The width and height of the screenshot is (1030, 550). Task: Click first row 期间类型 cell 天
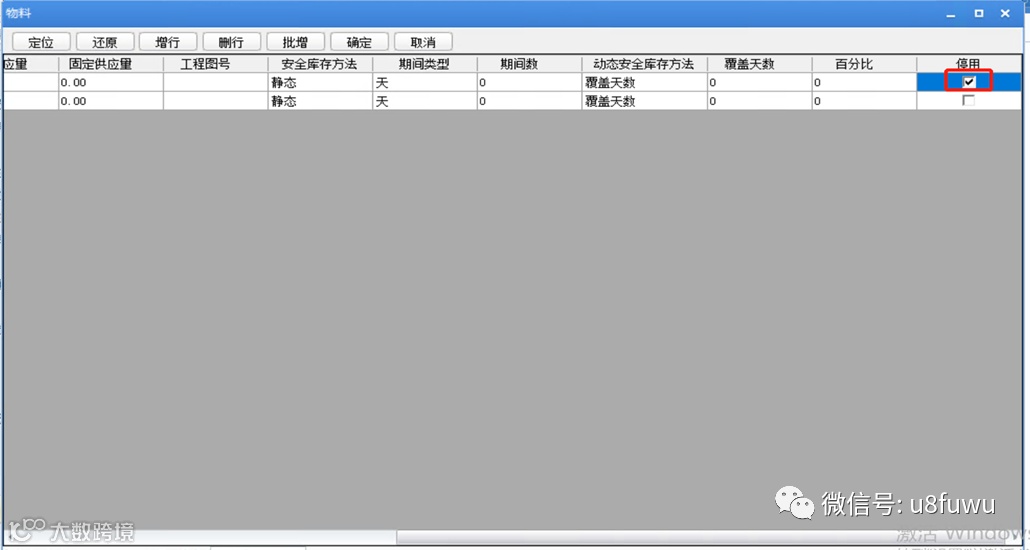pyautogui.click(x=424, y=82)
